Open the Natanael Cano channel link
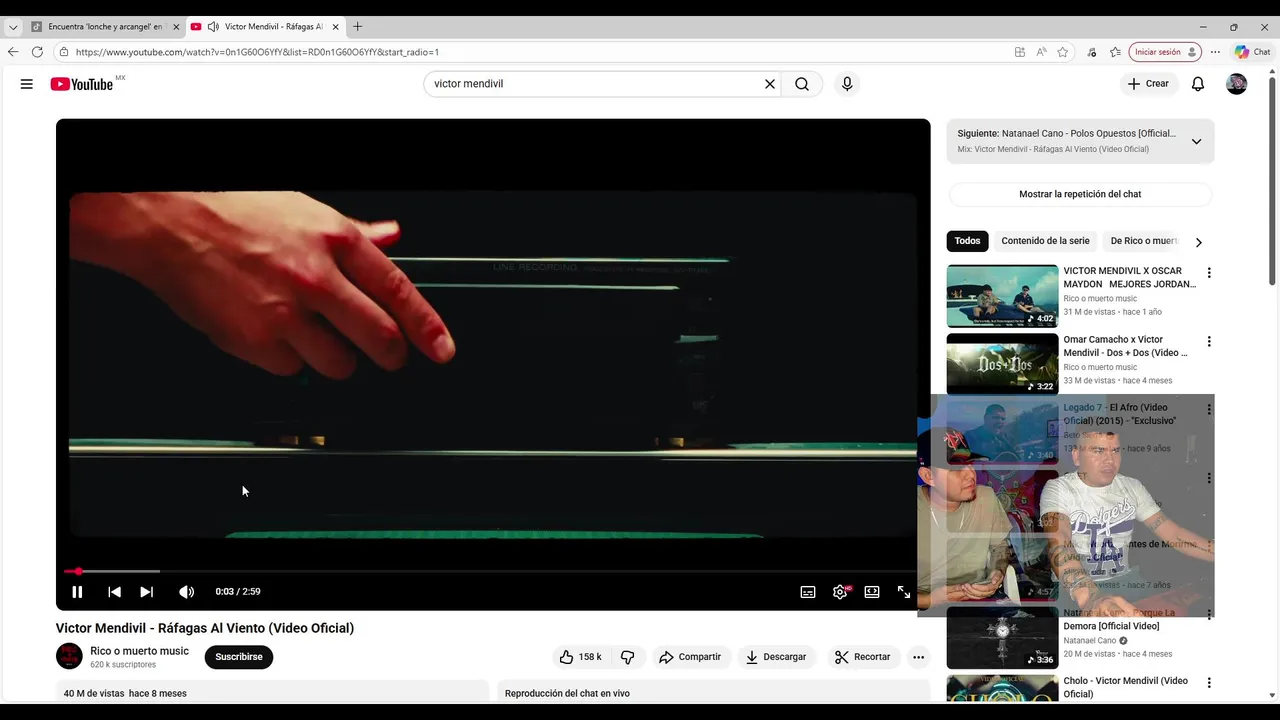Image resolution: width=1280 pixels, height=720 pixels. (1089, 641)
